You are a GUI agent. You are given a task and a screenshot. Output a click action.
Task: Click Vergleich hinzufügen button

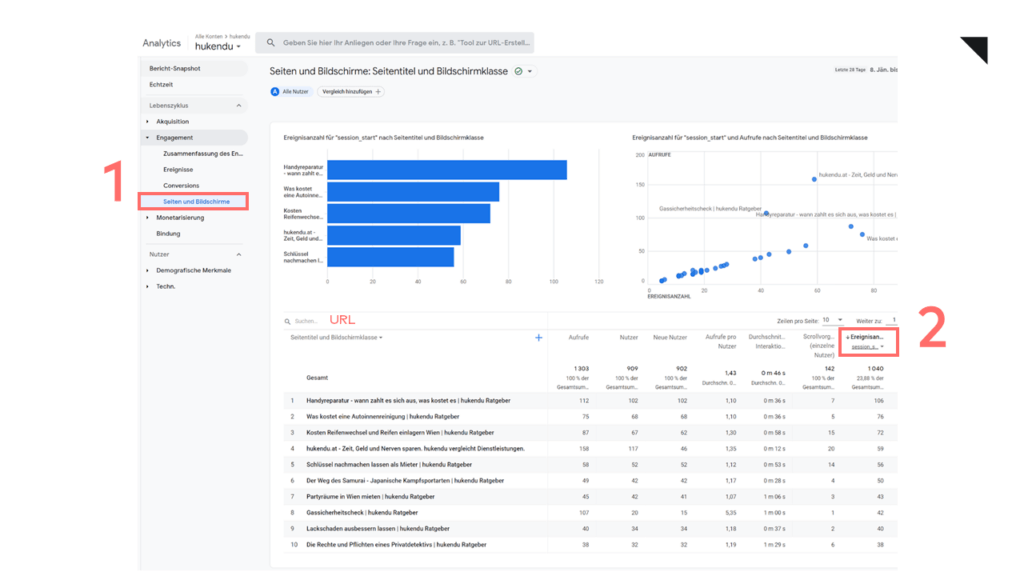pyautogui.click(x=351, y=92)
